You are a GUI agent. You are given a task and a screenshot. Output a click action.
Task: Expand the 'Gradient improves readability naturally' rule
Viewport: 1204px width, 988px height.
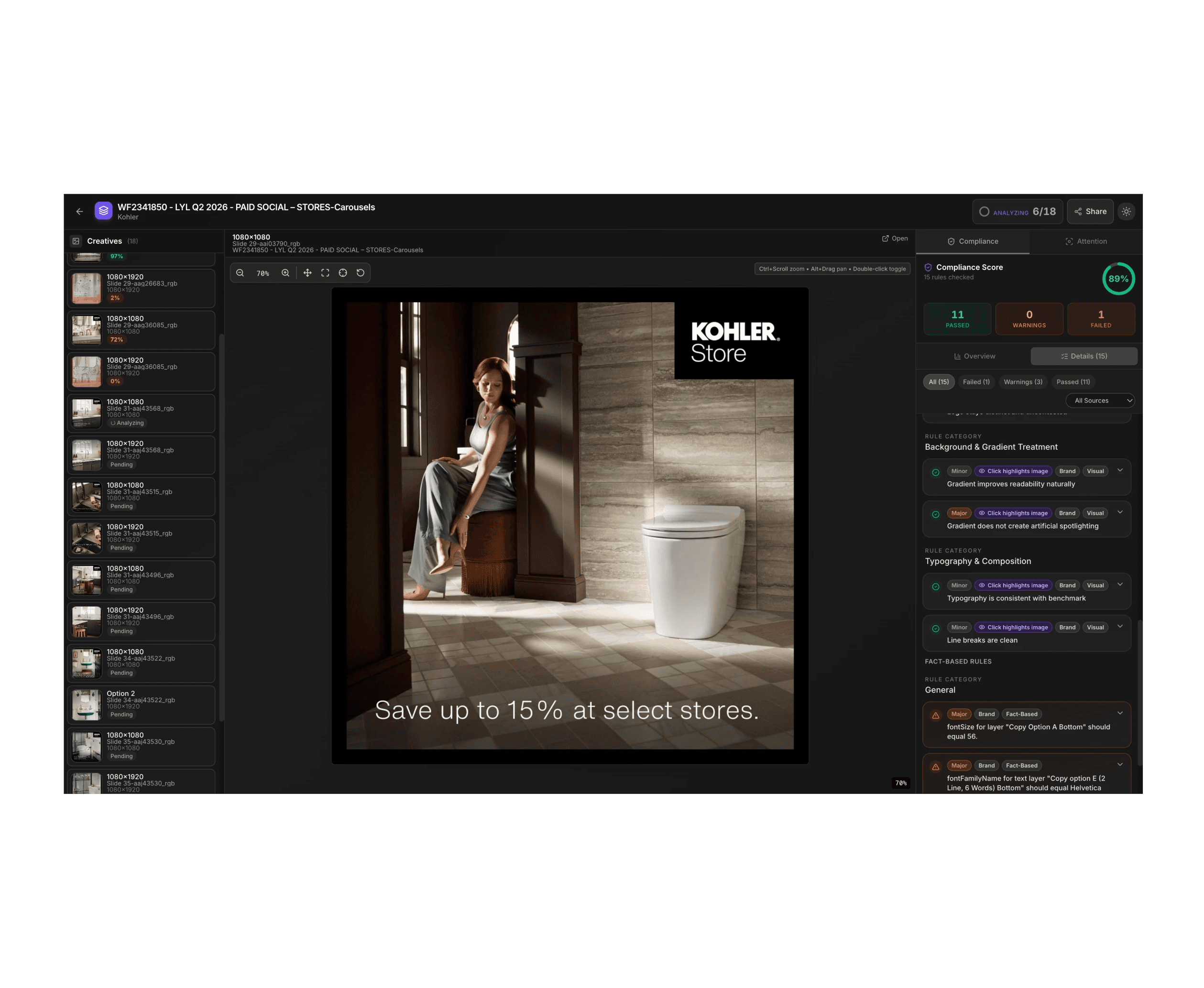(x=1120, y=470)
